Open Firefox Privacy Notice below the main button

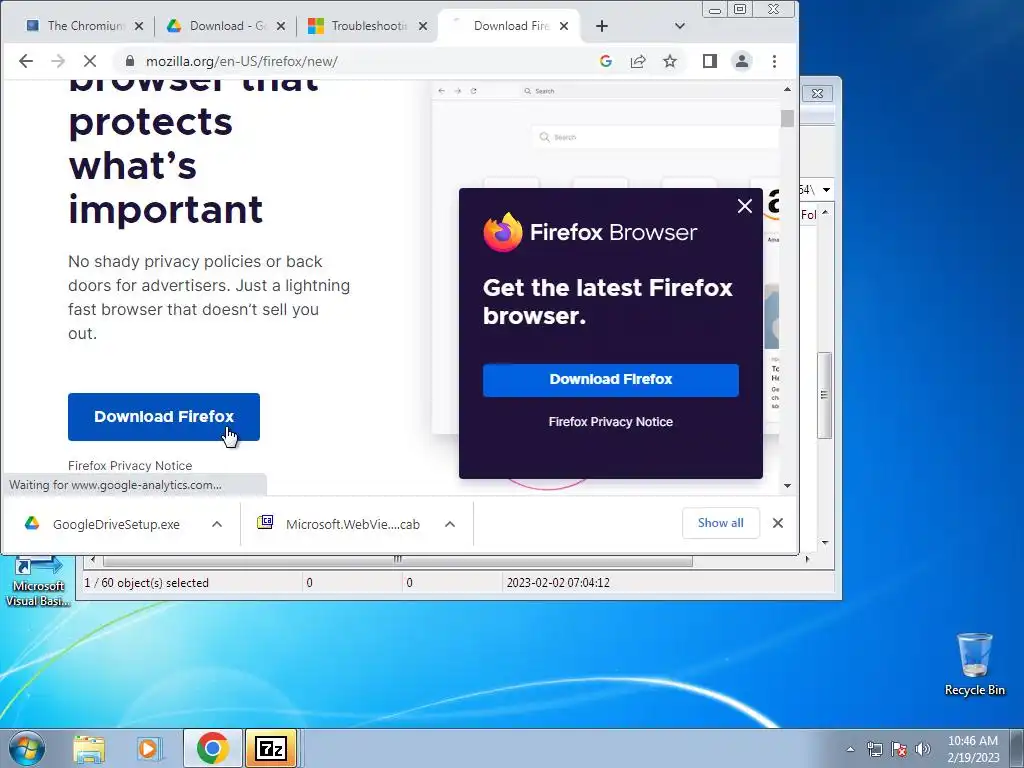click(130, 466)
